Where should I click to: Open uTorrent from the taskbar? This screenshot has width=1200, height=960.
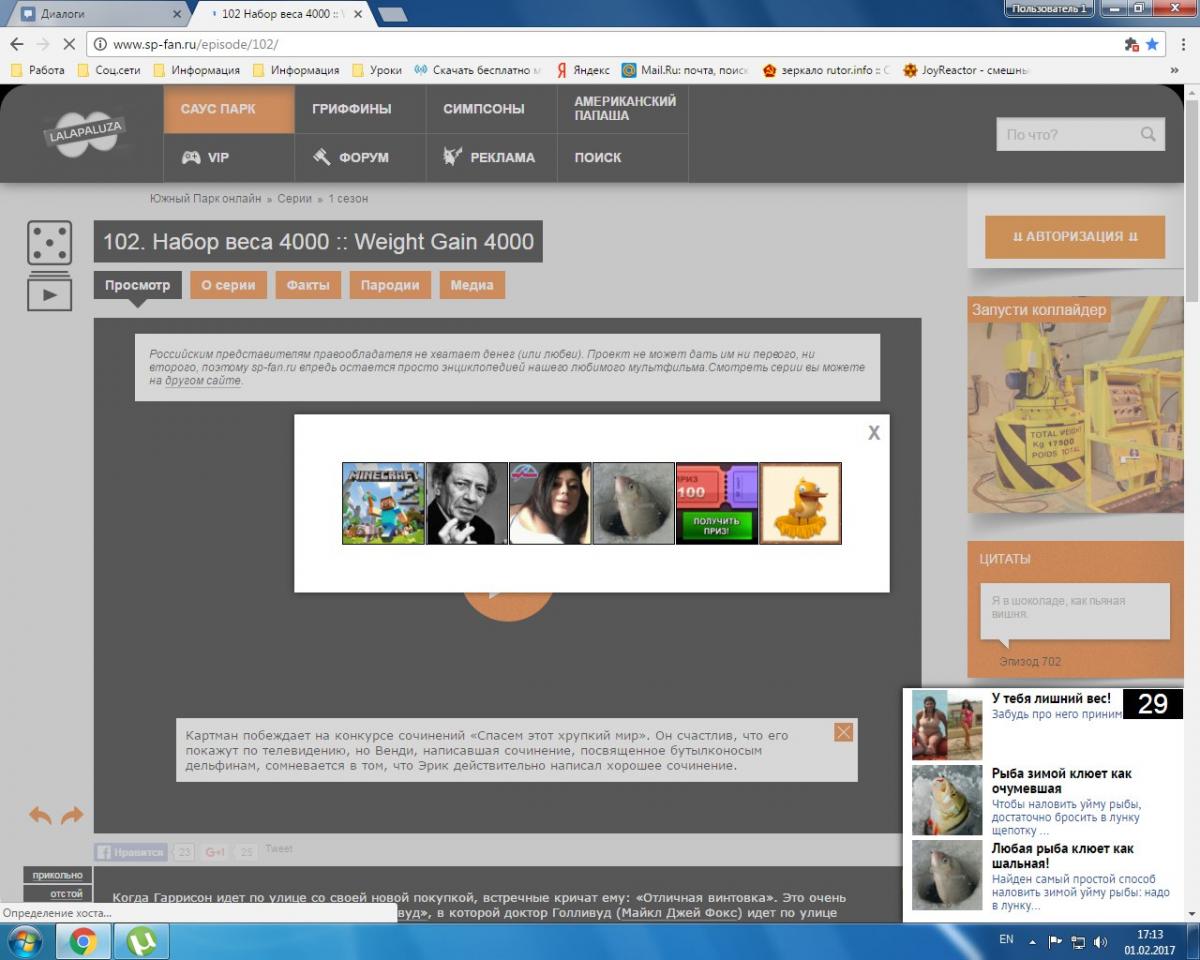(x=141, y=941)
